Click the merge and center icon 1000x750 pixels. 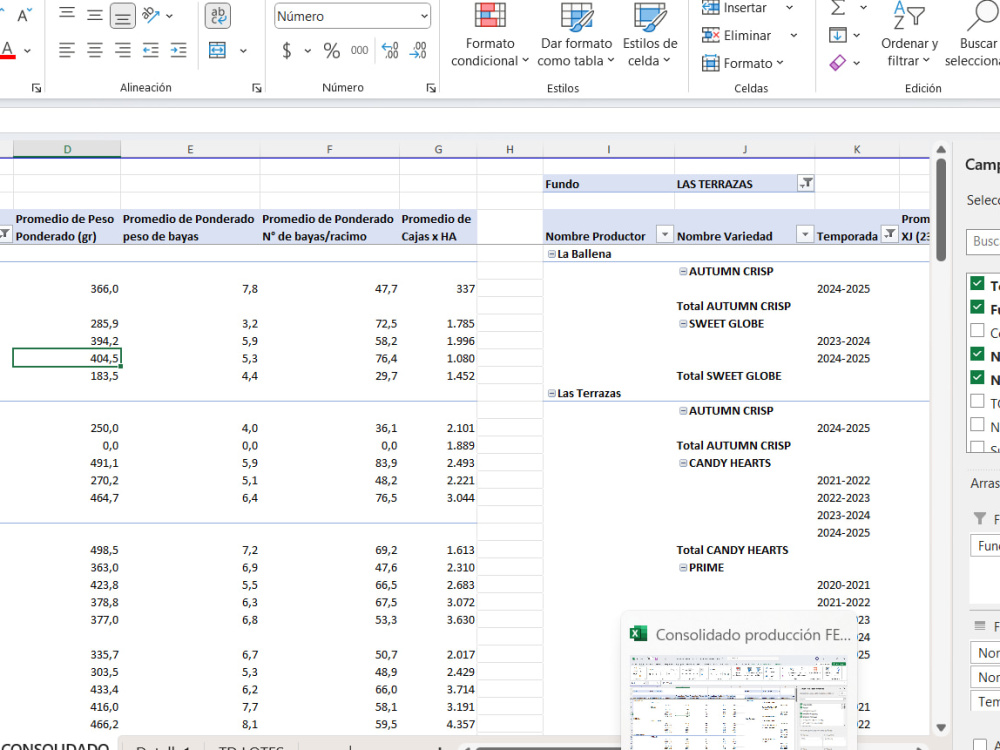click(x=217, y=50)
